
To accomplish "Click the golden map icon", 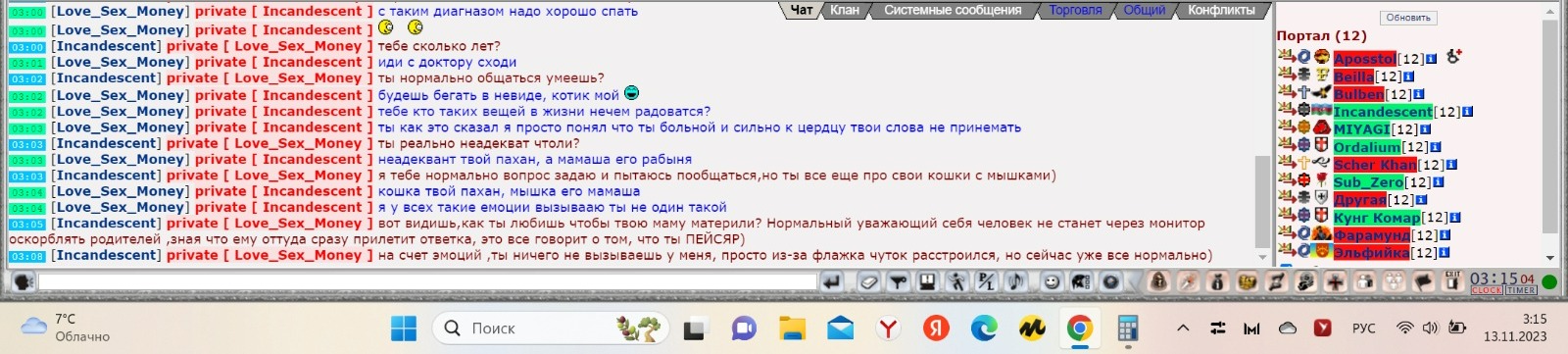I will [1247, 282].
